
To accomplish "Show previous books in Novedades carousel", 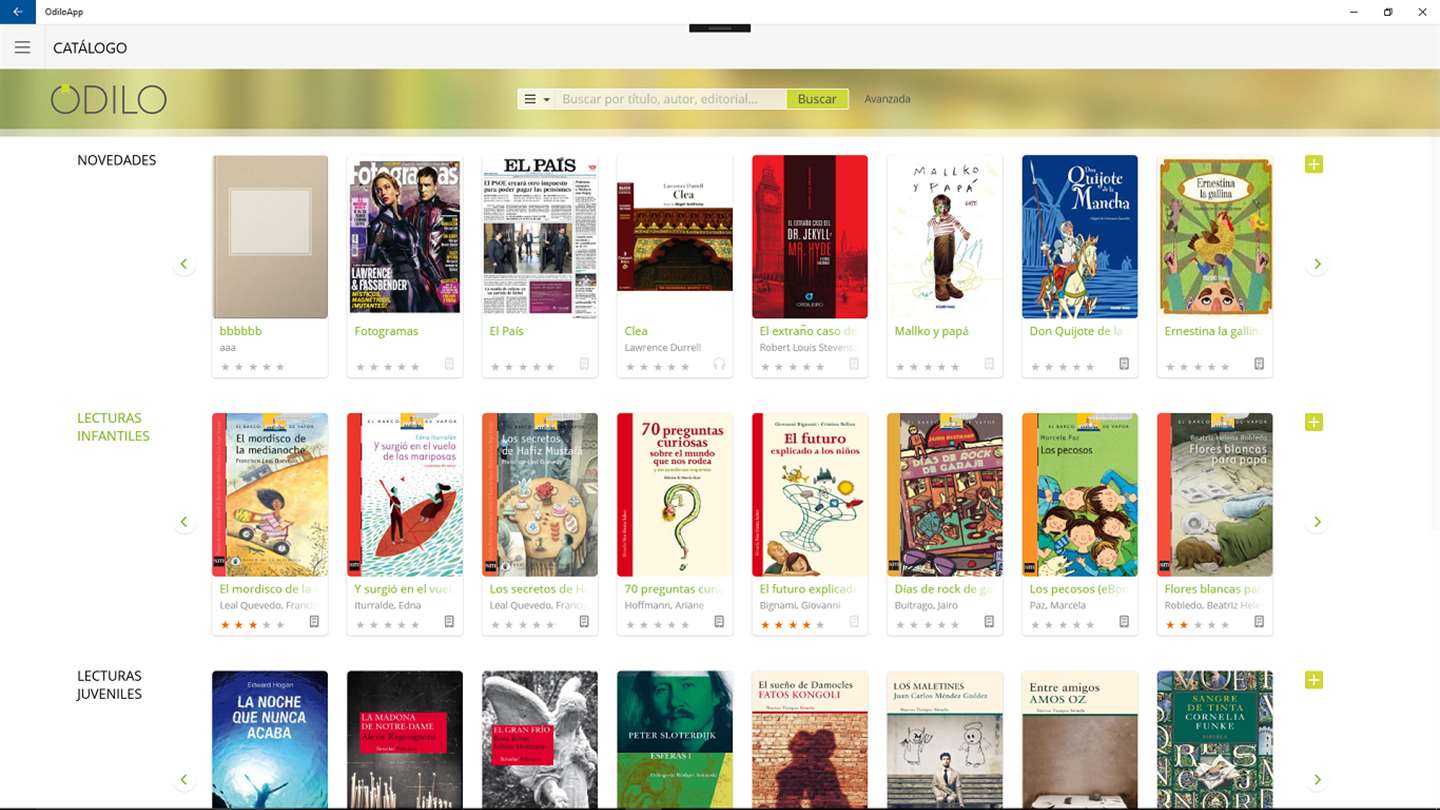I will pos(184,264).
